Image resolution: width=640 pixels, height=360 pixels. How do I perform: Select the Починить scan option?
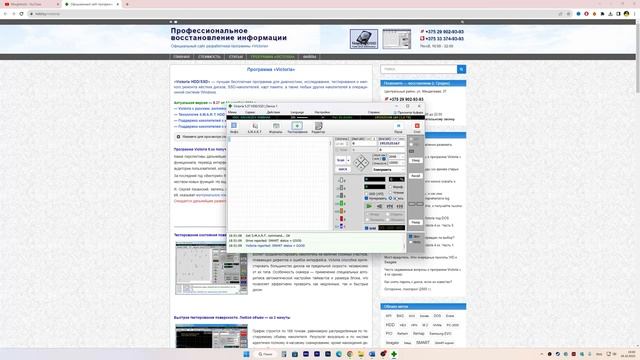[375, 220]
